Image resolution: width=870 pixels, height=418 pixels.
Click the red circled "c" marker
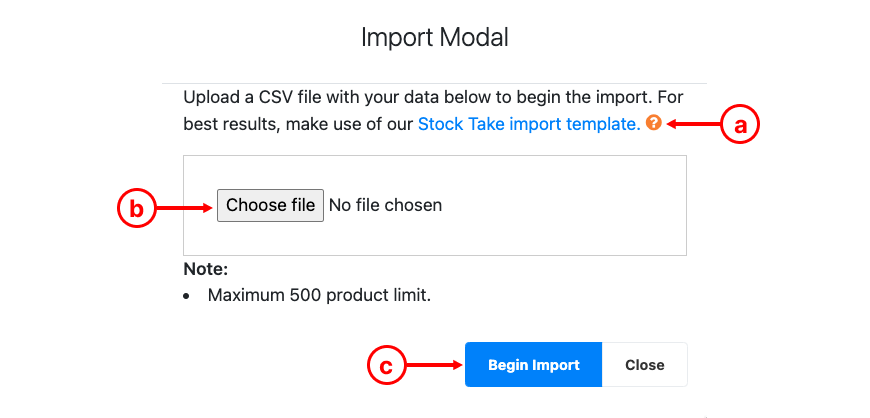[387, 365]
